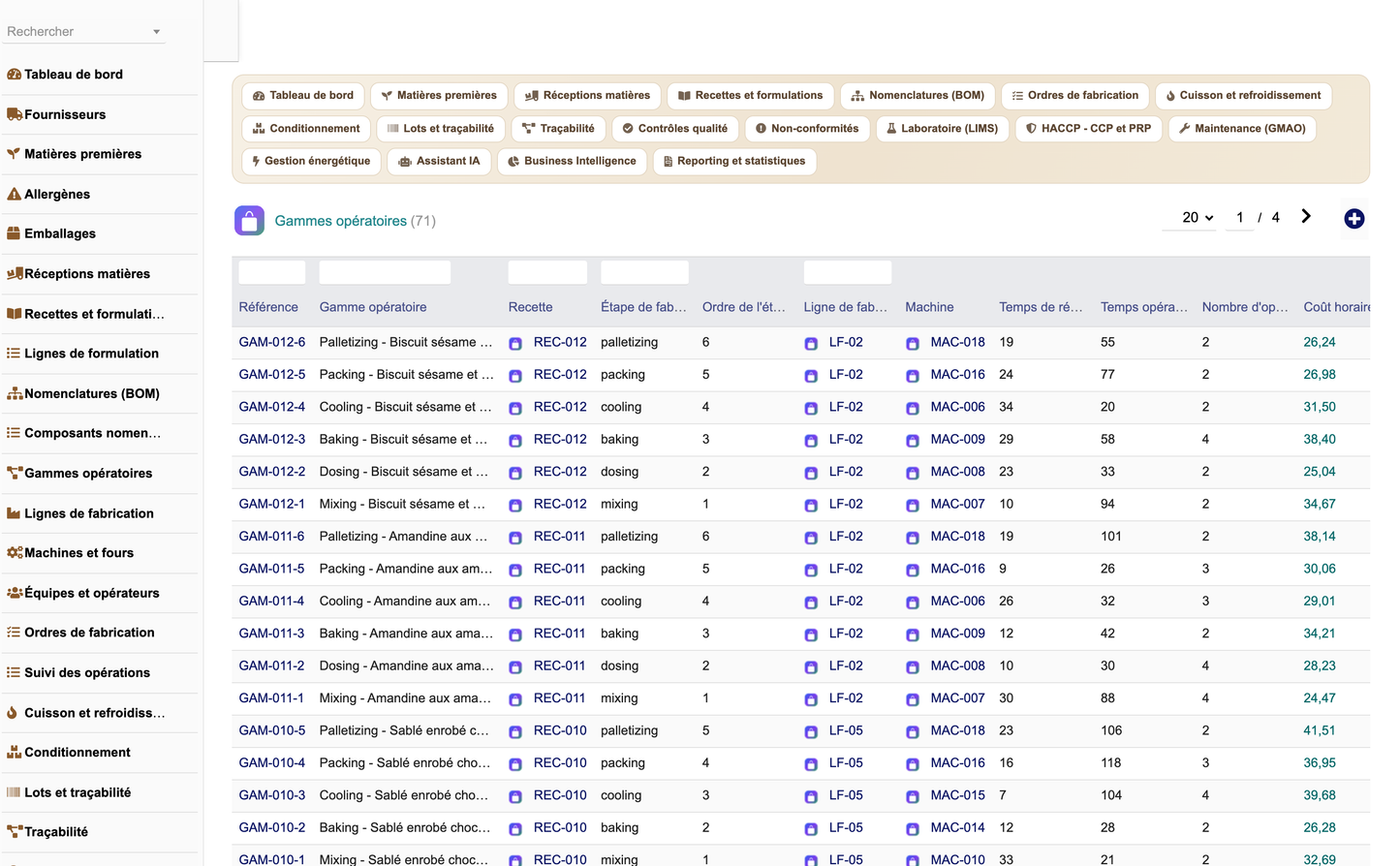Click Tableau de bord sidebar icon
This screenshot has width=1400, height=866.
point(14,75)
